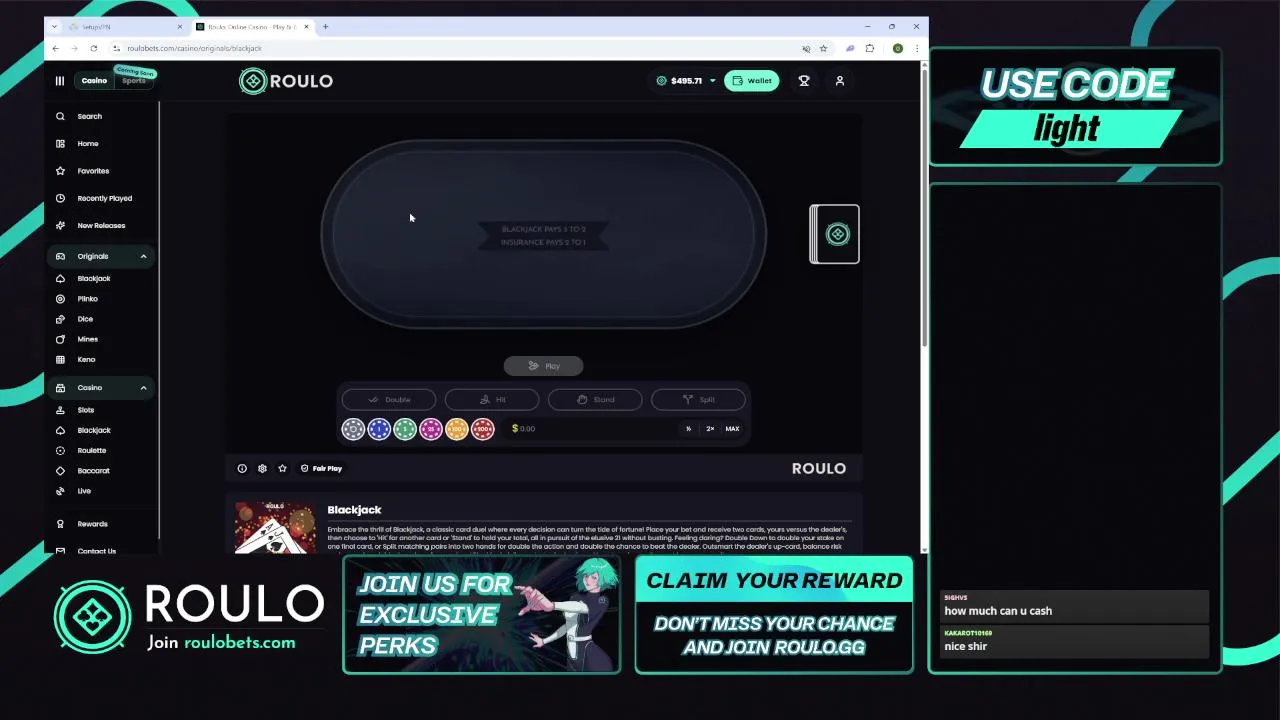Open the sidebar menu hamburger icon
Image resolution: width=1280 pixels, height=720 pixels.
tap(59, 81)
